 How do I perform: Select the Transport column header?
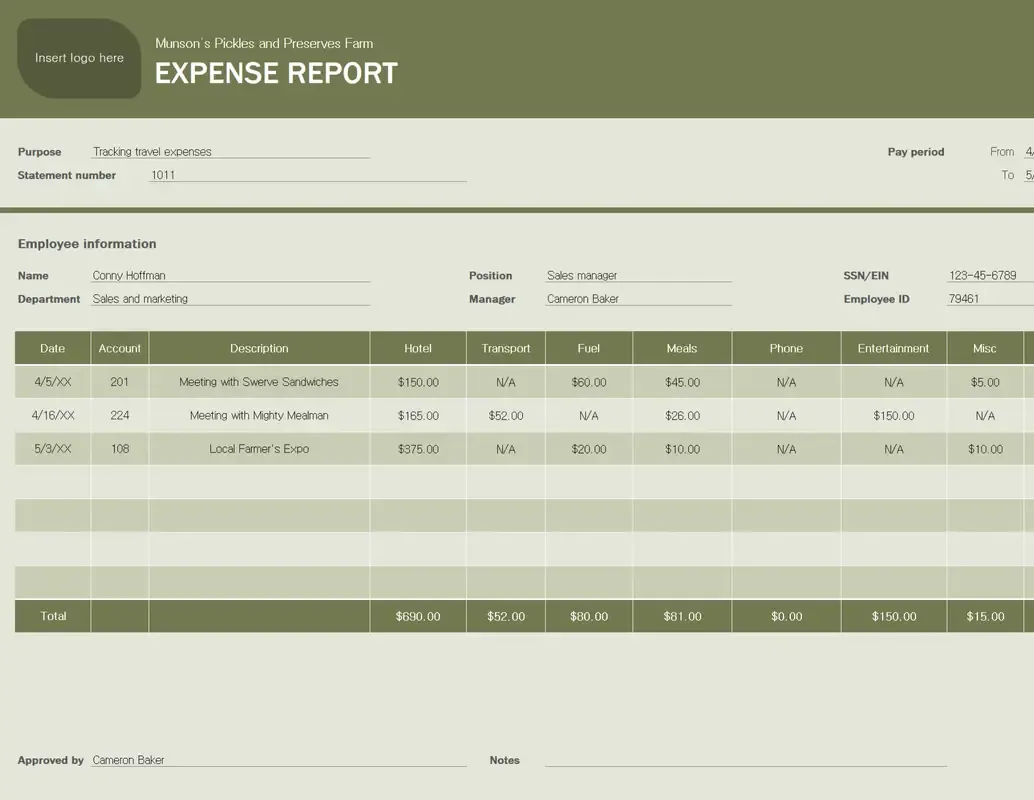point(506,348)
